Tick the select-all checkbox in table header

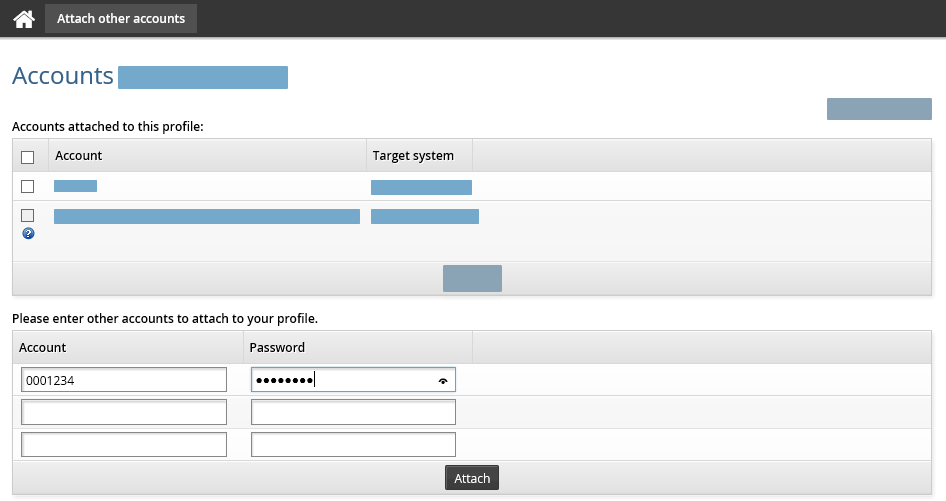pos(28,157)
